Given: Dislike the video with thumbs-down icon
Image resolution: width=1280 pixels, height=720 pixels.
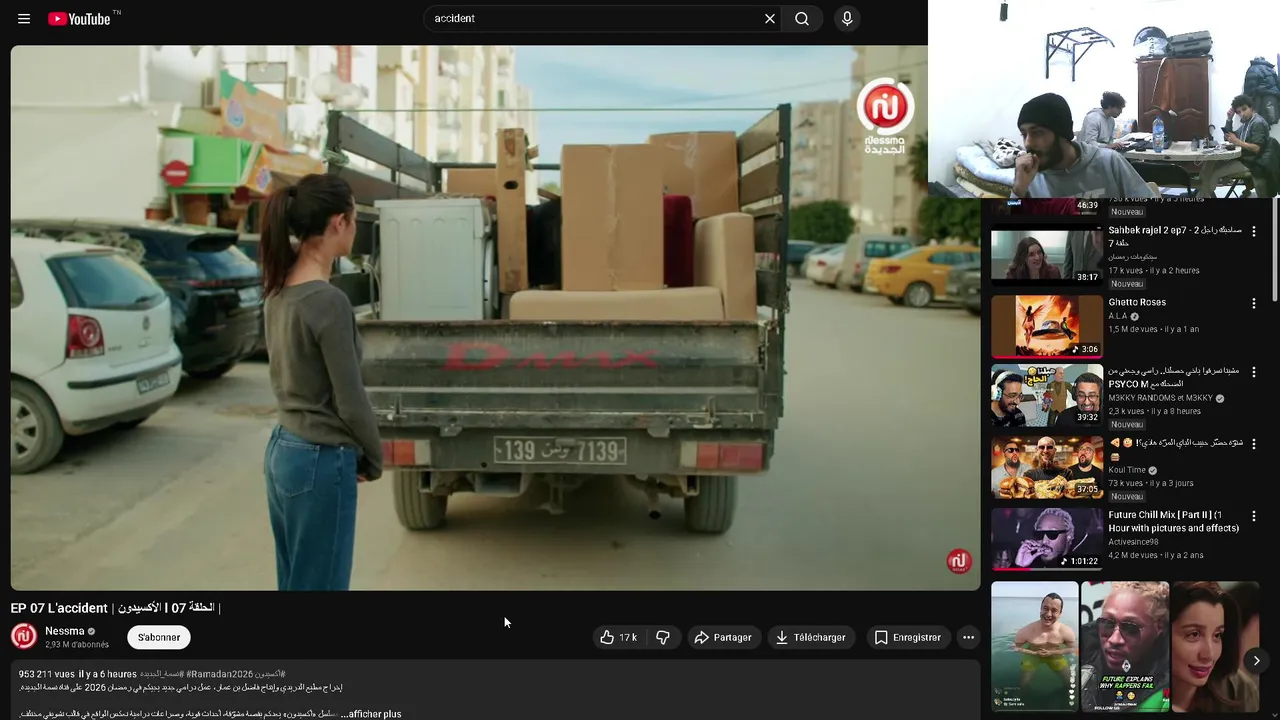Looking at the screenshot, I should (x=662, y=637).
